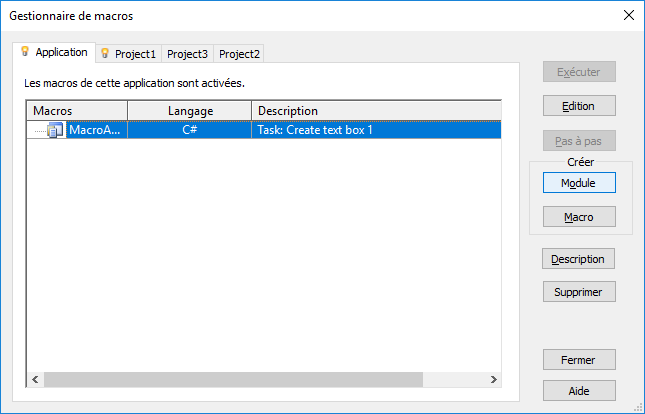645x414 pixels.
Task: Click the Edition button
Action: (578, 106)
